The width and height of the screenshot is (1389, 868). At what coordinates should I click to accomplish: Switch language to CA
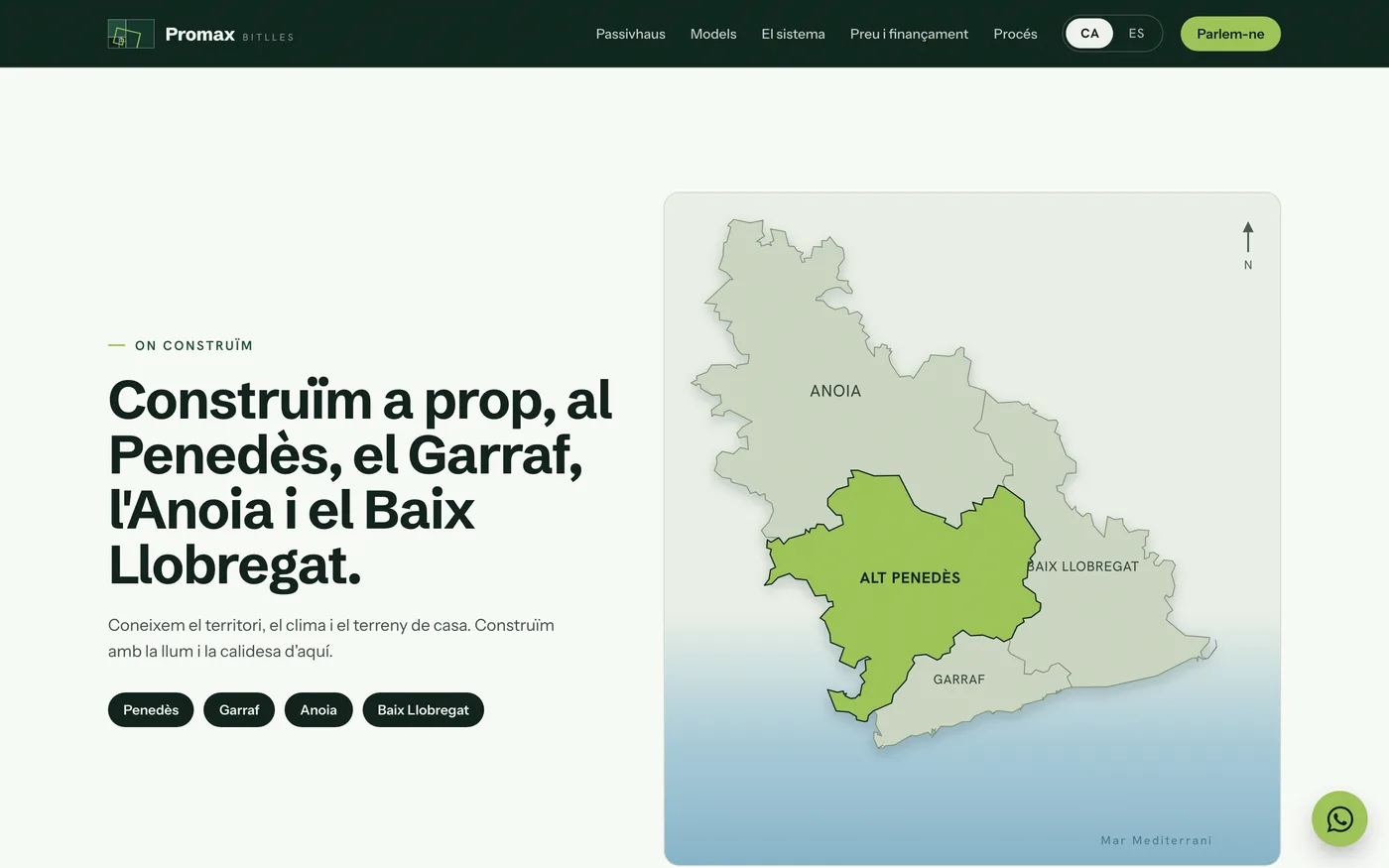(1089, 34)
